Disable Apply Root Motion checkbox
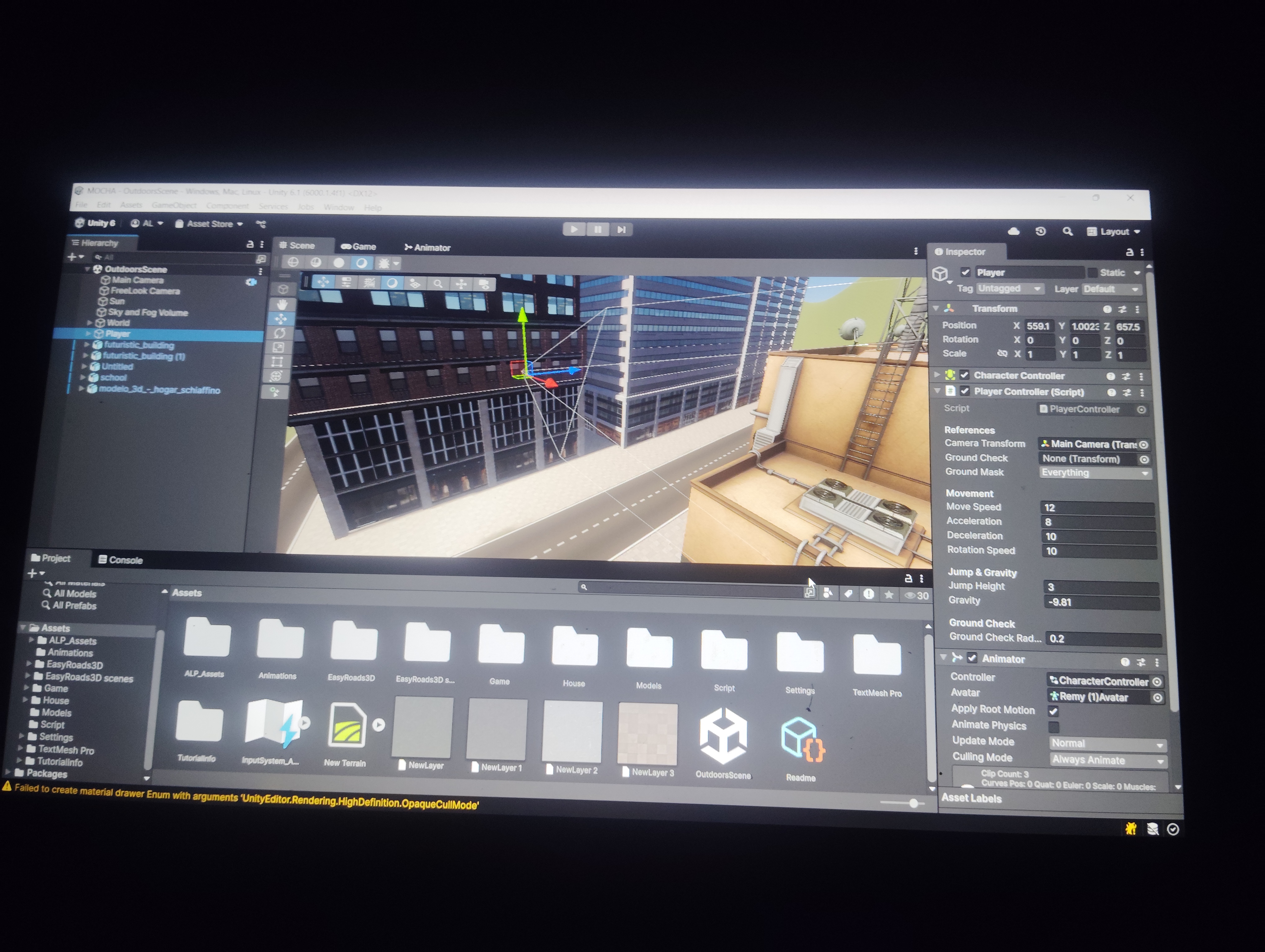 click(x=1053, y=711)
